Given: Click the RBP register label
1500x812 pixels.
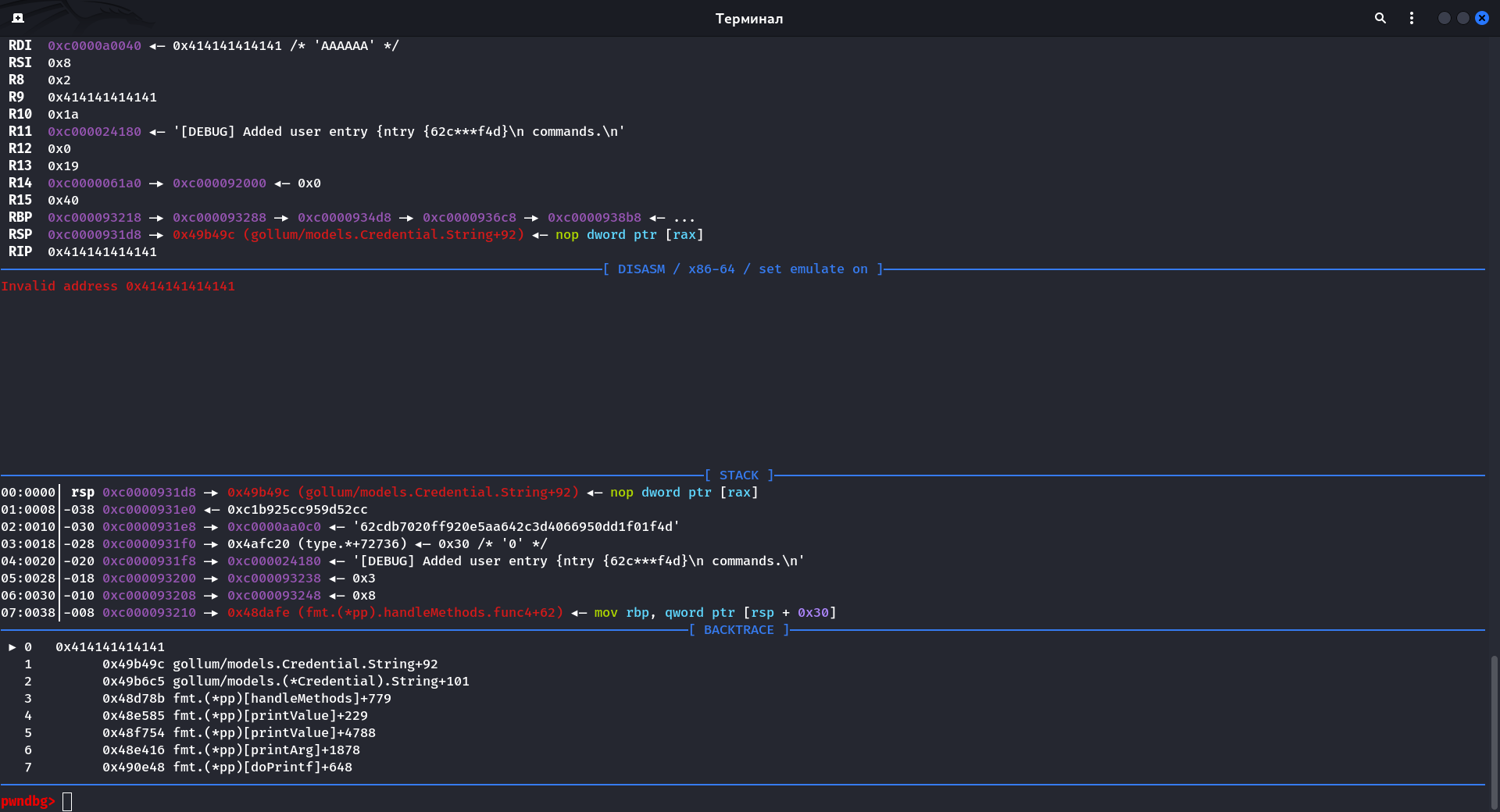Looking at the screenshot, I should (x=20, y=217).
